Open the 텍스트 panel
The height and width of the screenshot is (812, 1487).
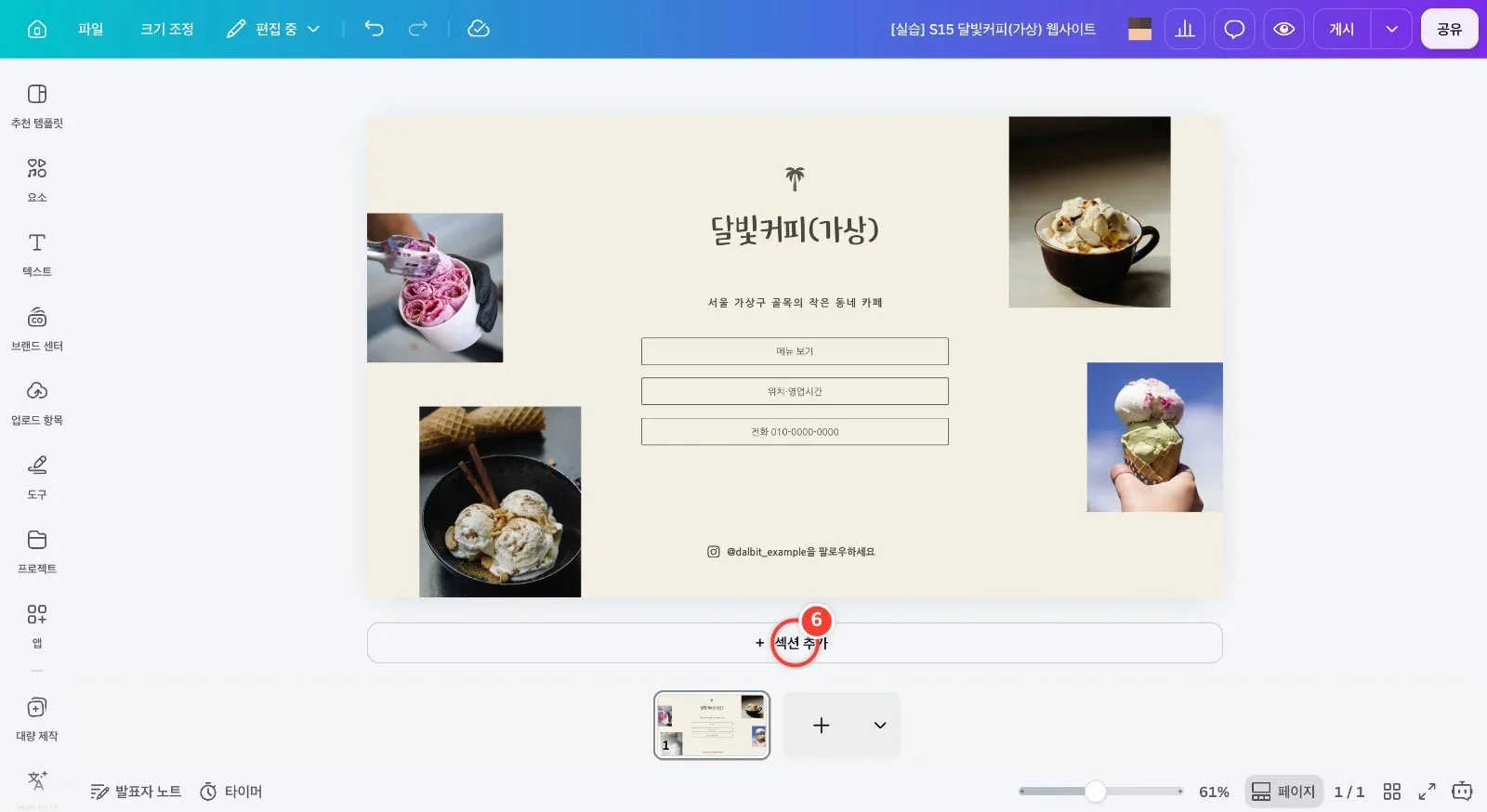click(37, 255)
